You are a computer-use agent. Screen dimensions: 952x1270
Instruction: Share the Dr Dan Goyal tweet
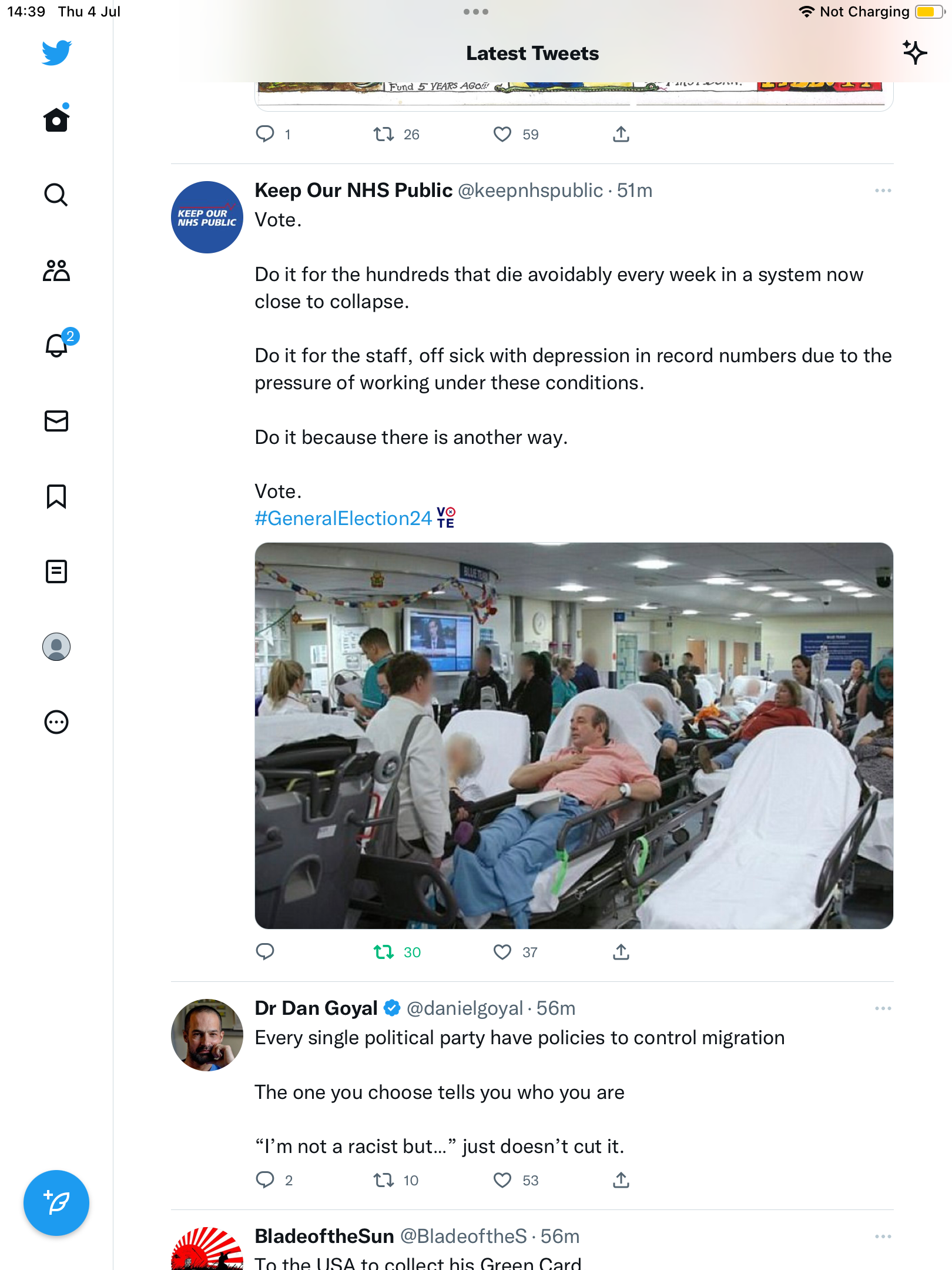[x=621, y=1180]
